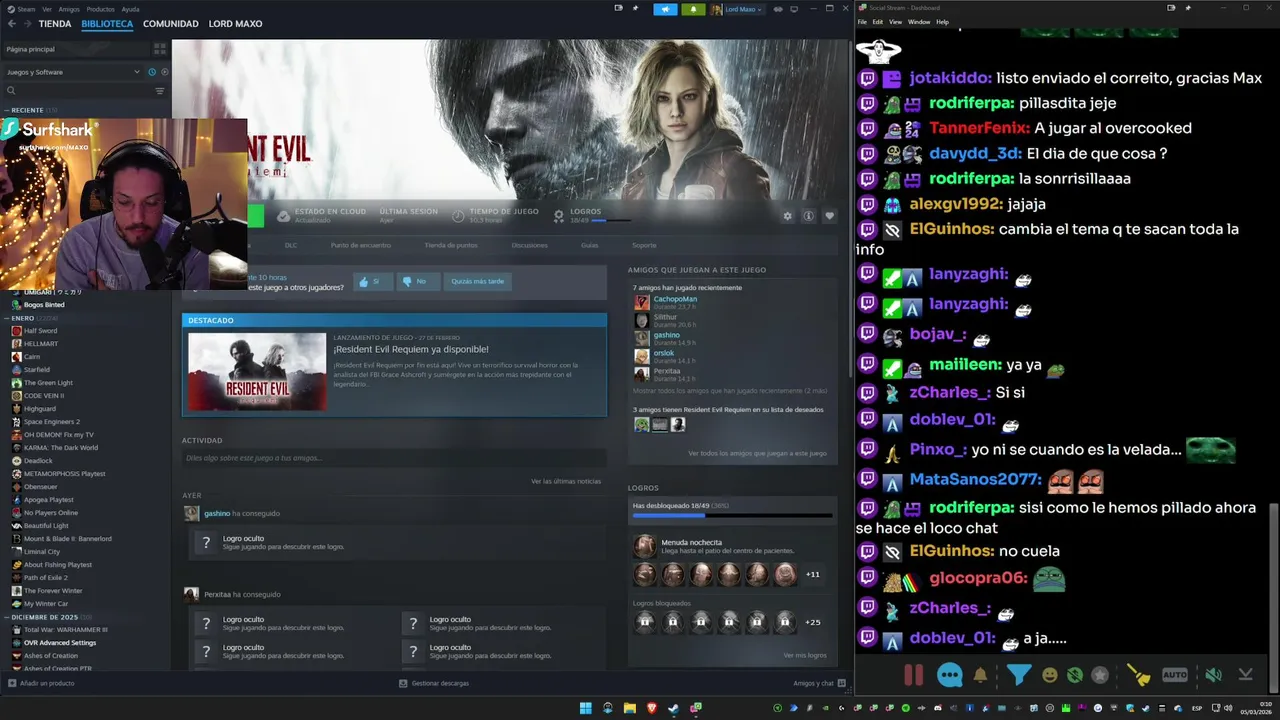
Task: Open game settings gear icon
Action: coord(787,216)
